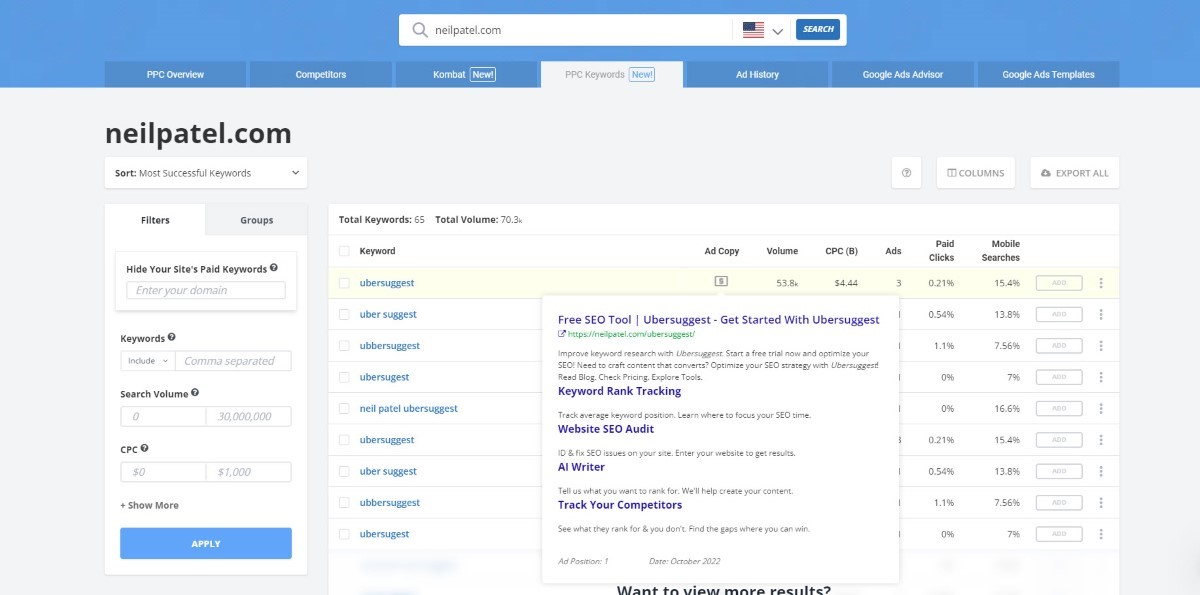Click EXPORT ALL
Image resolution: width=1200 pixels, height=595 pixels.
(1075, 173)
